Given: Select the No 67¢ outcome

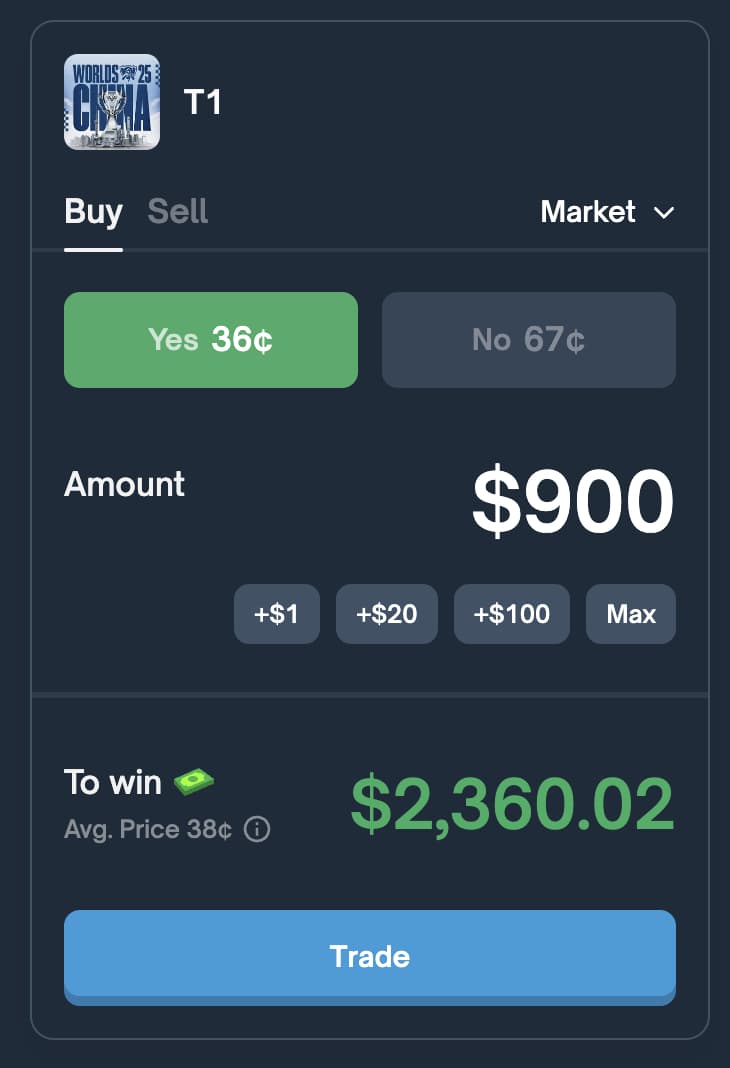Looking at the screenshot, I should point(528,340).
